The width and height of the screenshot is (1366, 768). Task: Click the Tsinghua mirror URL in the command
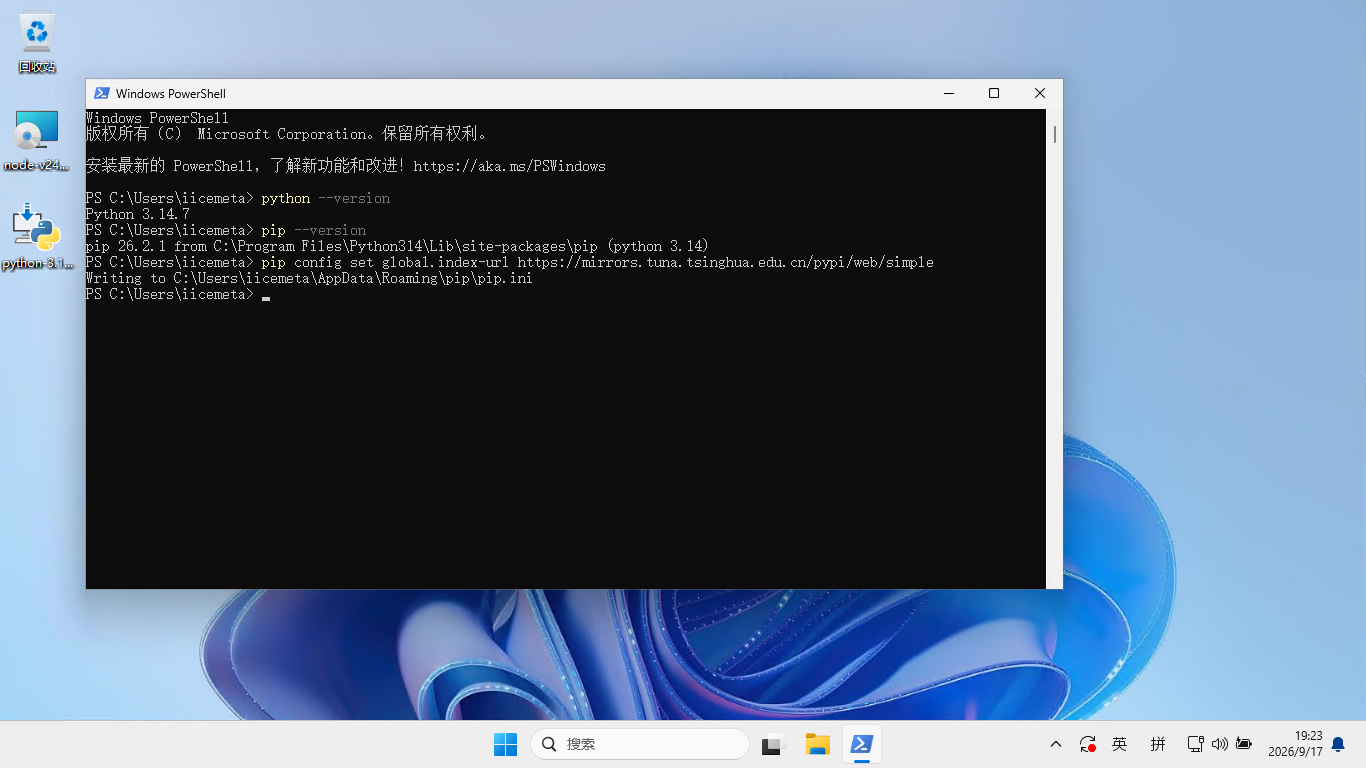tap(725, 262)
